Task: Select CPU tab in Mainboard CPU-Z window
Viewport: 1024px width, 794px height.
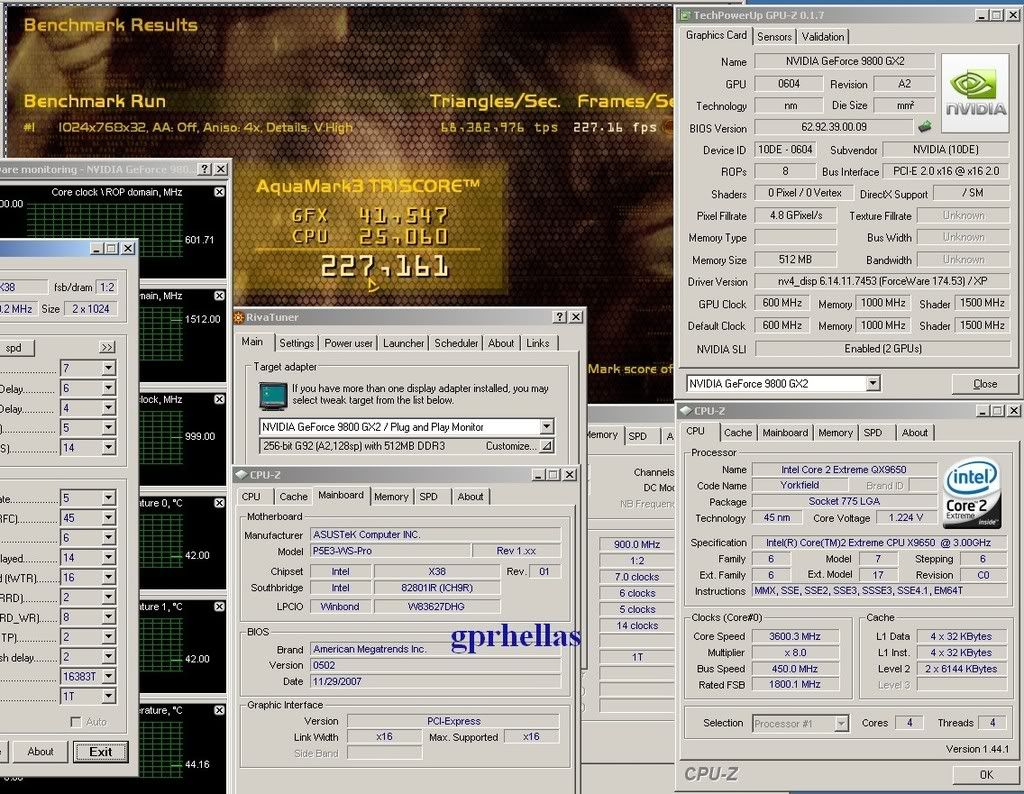Action: click(x=251, y=496)
